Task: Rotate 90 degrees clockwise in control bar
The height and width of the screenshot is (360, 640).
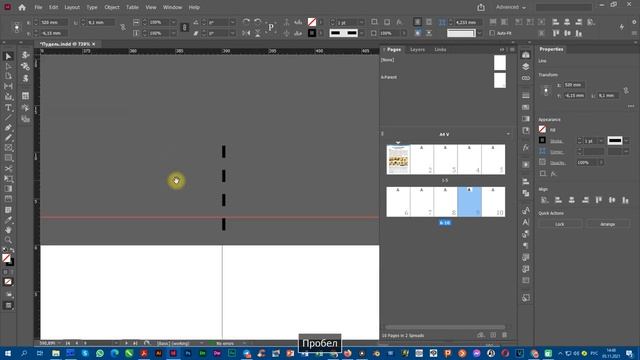Action: [246, 22]
